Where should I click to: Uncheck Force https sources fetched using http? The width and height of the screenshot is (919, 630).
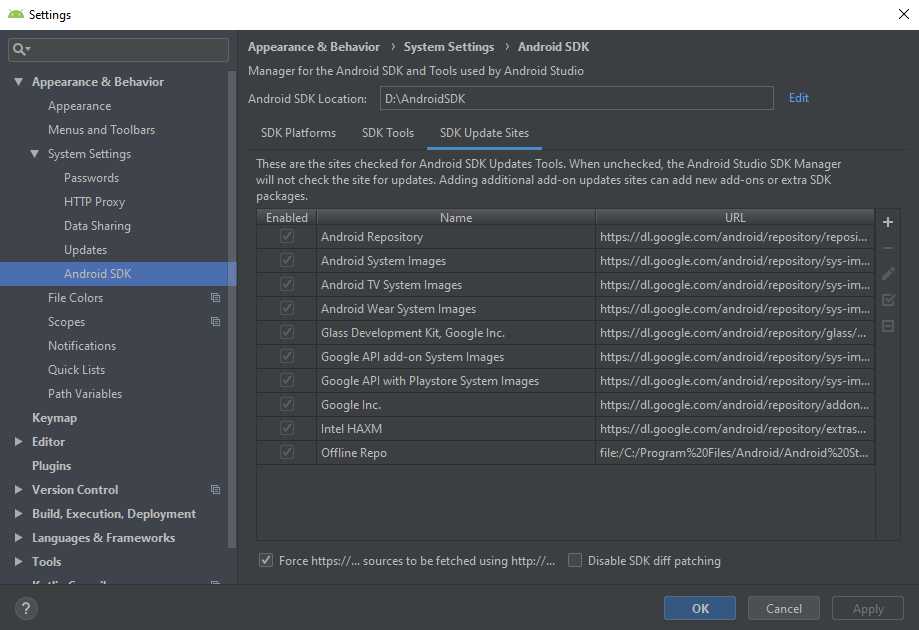(266, 560)
